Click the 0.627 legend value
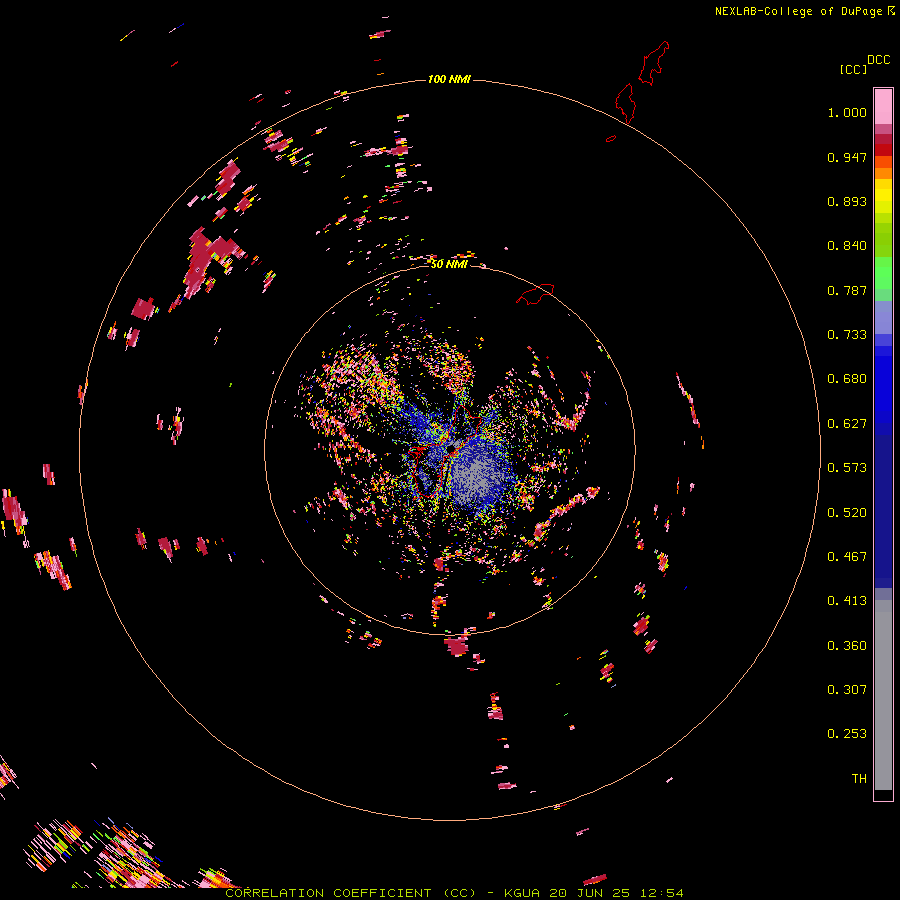This screenshot has width=900, height=900. click(x=847, y=424)
